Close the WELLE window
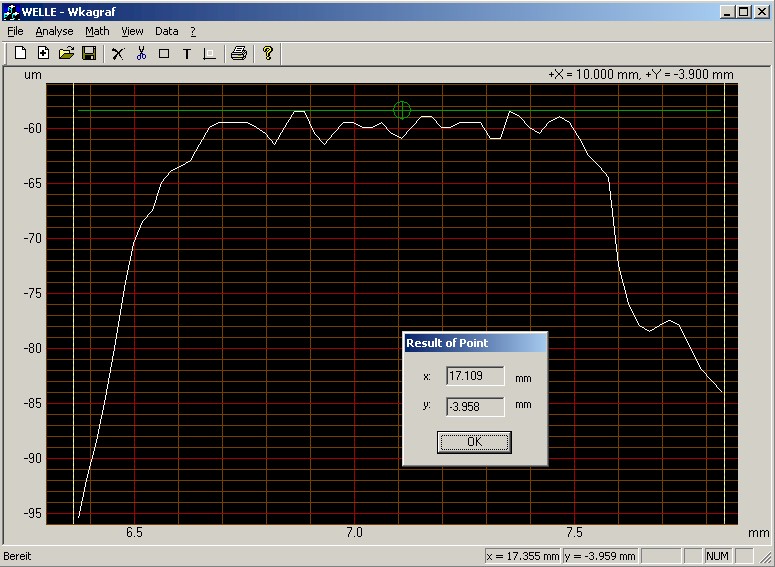Image resolution: width=775 pixels, height=567 pixels. point(762,12)
